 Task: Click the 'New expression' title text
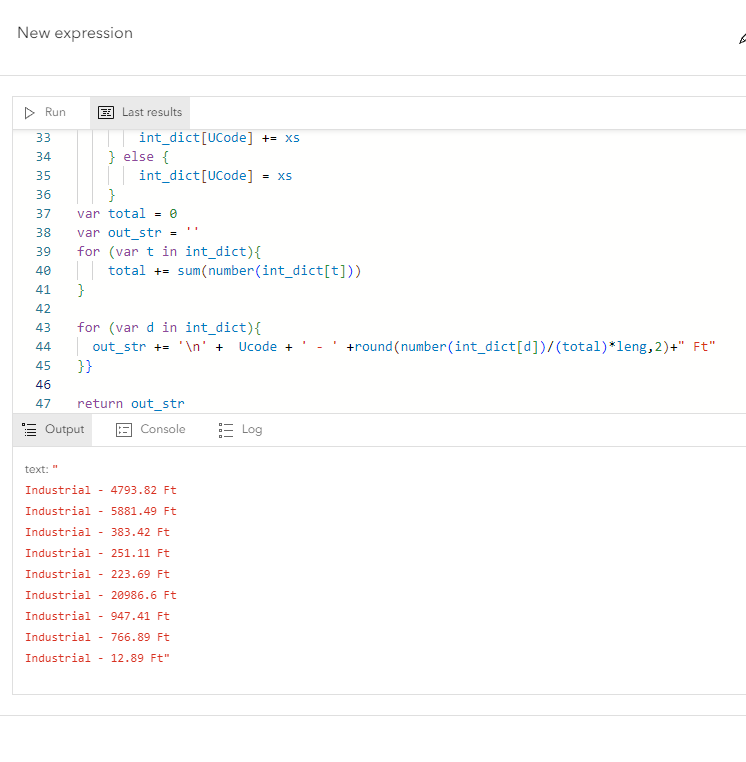pyautogui.click(x=75, y=33)
